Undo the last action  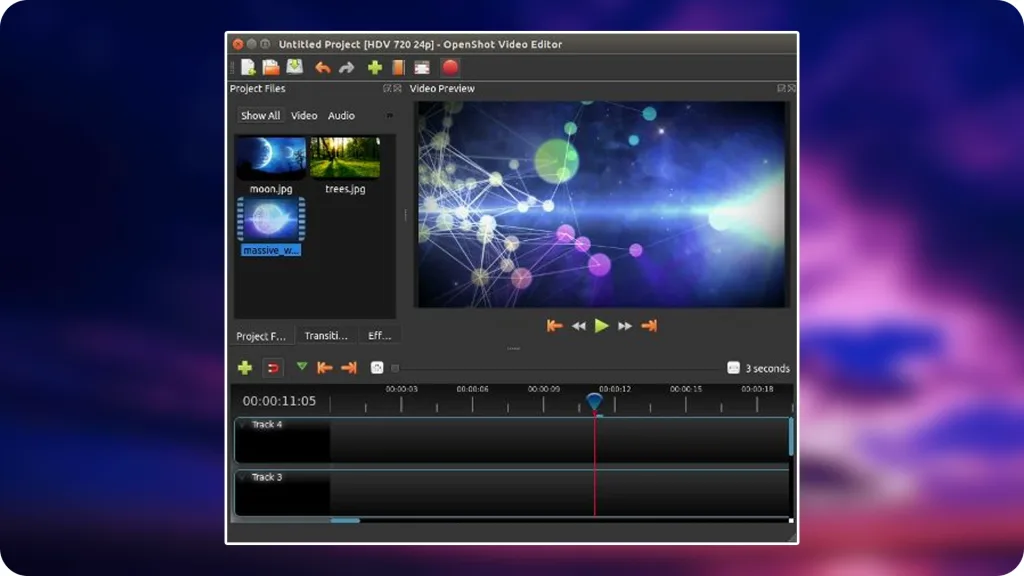322,68
